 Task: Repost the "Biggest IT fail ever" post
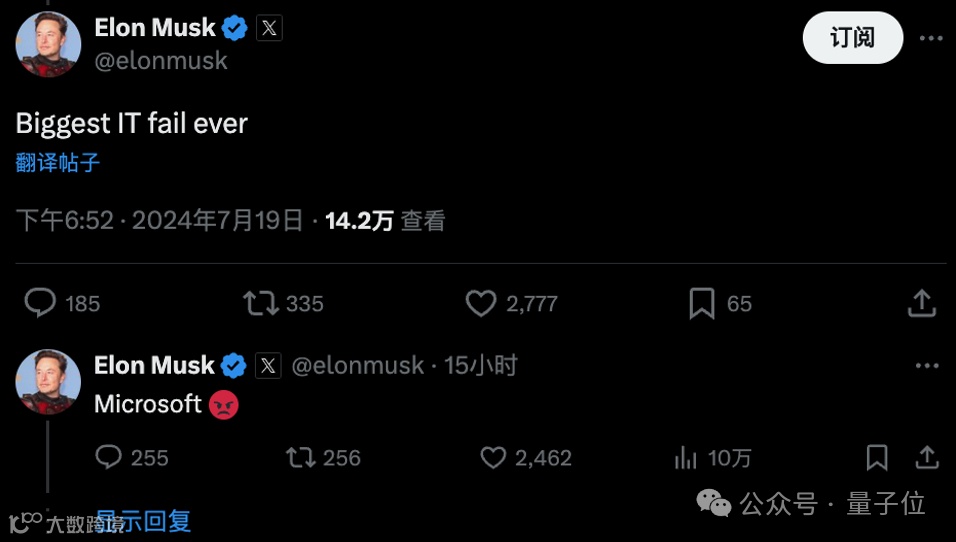tap(261, 303)
